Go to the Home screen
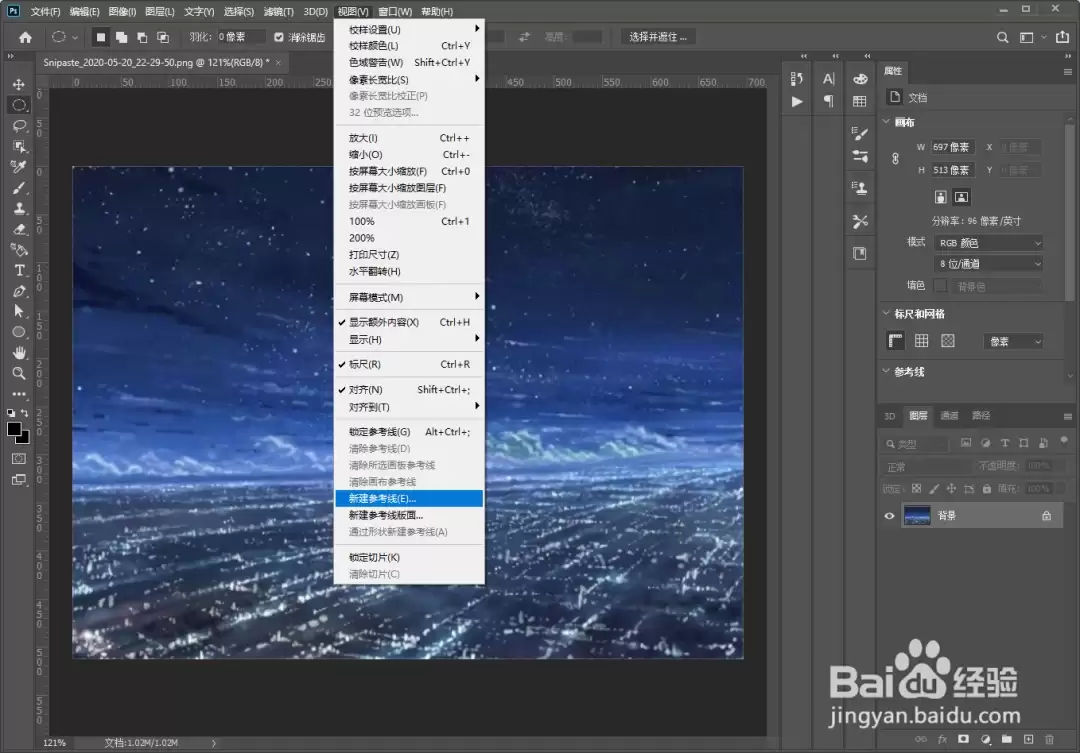This screenshot has height=753, width=1080. click(25, 37)
